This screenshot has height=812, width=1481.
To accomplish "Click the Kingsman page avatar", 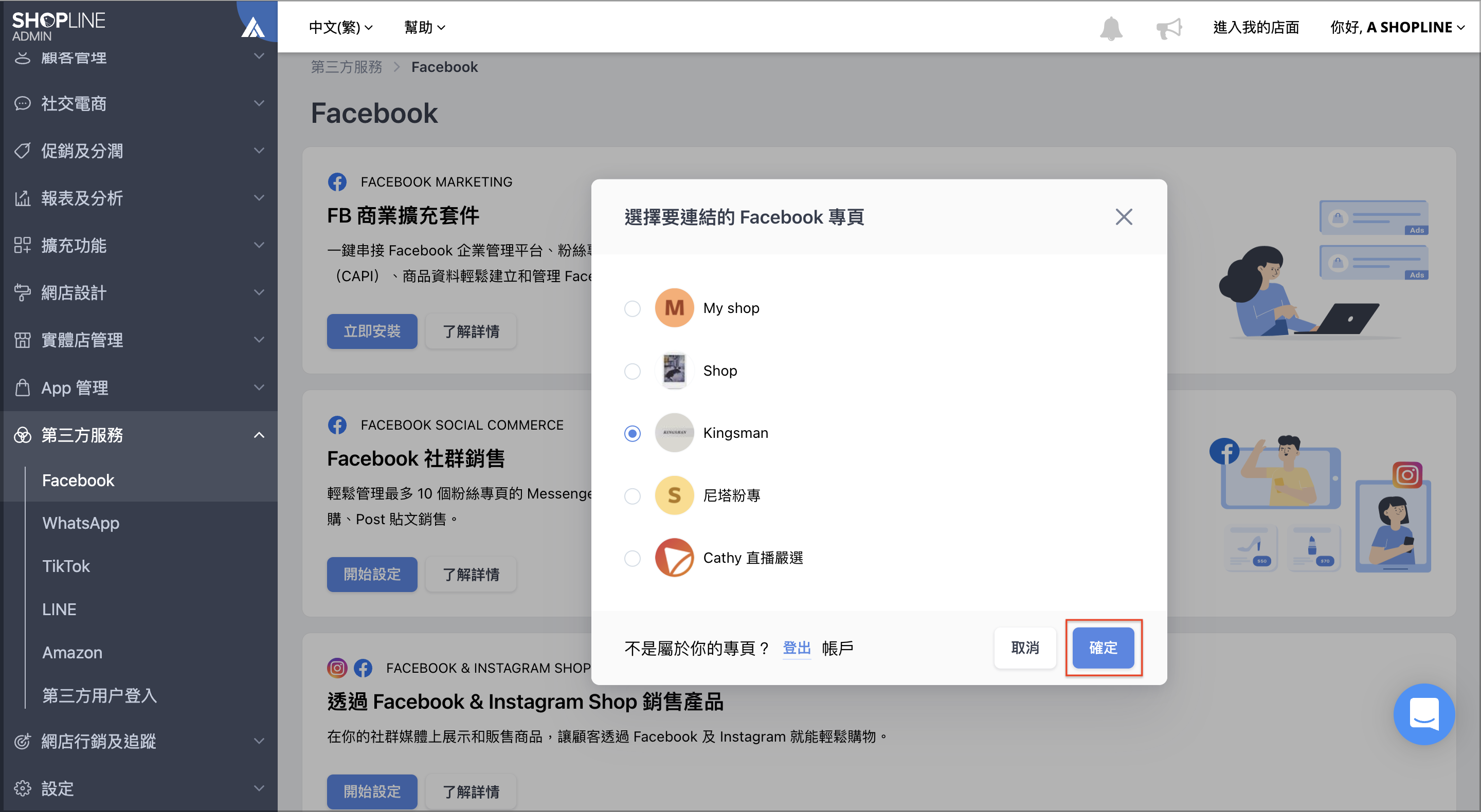I will (x=674, y=433).
